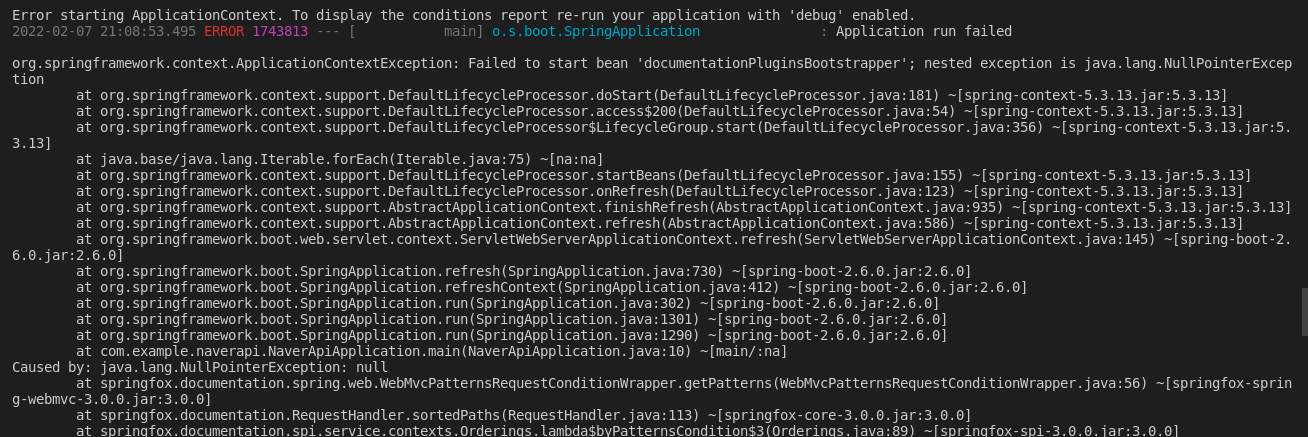The height and width of the screenshot is (437, 1308).
Task: Click the Iterable.forEach stack frame
Action: pos(340,159)
